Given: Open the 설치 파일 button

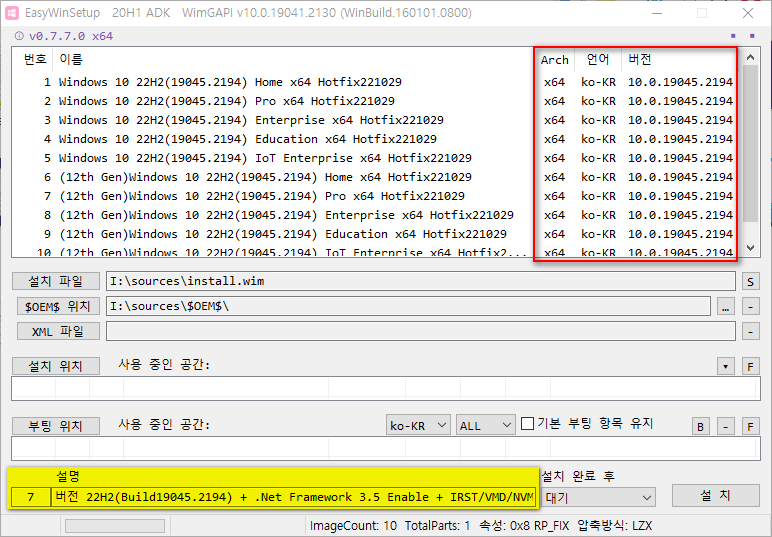Looking at the screenshot, I should [56, 281].
